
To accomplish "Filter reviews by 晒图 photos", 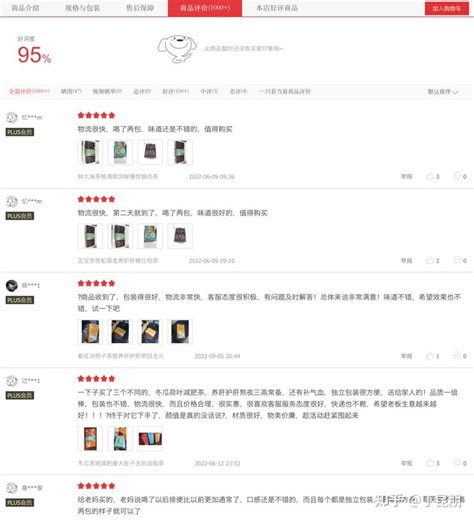I will tap(71, 91).
